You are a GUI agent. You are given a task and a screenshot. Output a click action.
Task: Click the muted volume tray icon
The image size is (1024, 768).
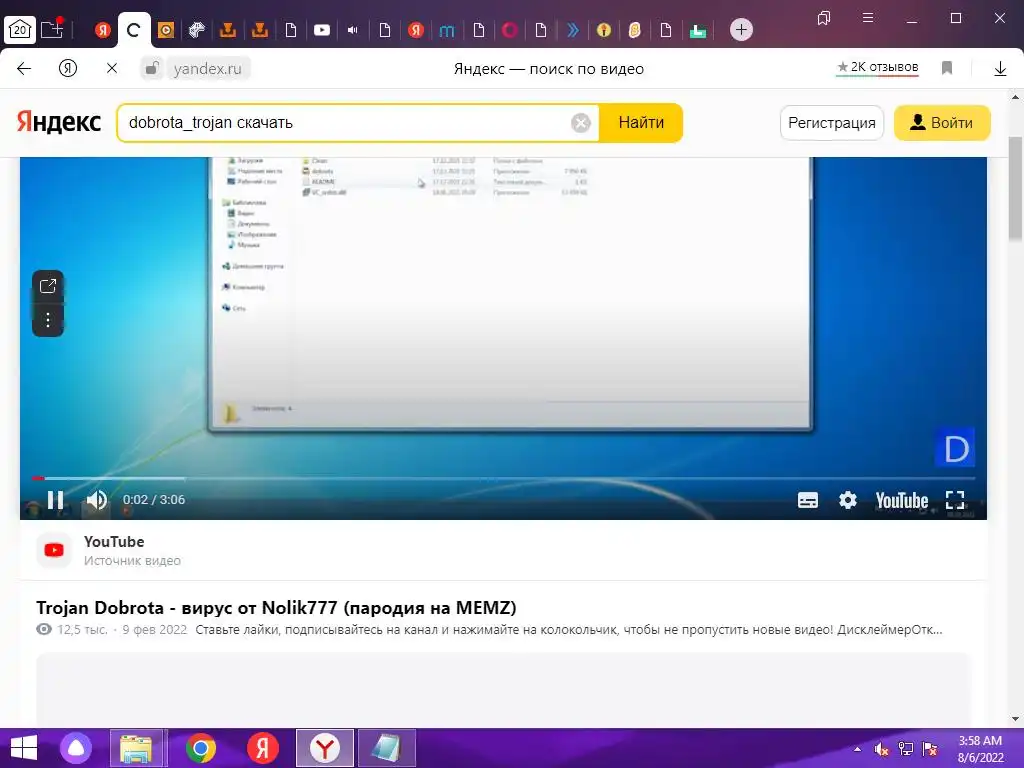click(x=882, y=749)
